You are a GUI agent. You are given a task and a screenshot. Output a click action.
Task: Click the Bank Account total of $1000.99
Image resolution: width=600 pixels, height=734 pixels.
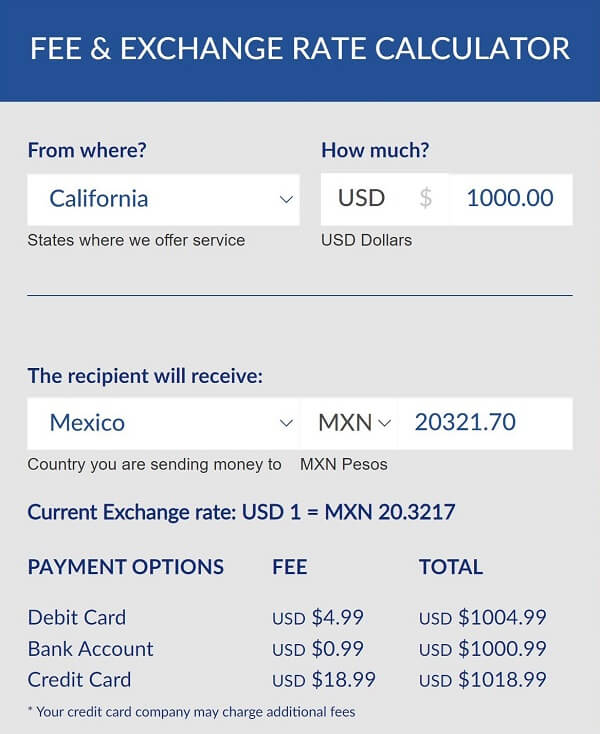tap(482, 649)
